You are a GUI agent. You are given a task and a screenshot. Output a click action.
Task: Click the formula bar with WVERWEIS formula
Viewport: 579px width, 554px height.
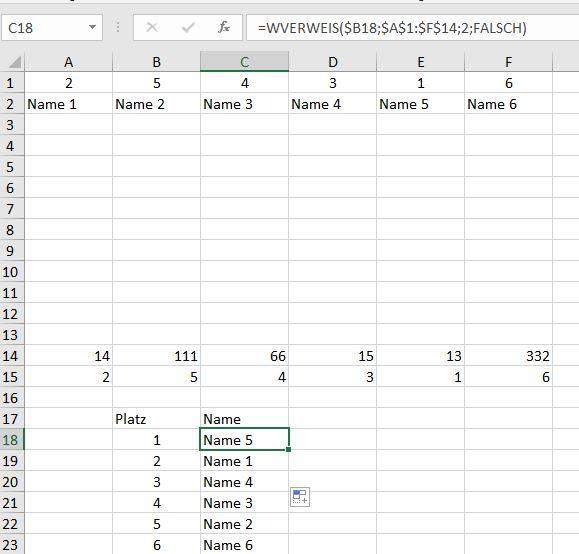pyautogui.click(x=412, y=27)
